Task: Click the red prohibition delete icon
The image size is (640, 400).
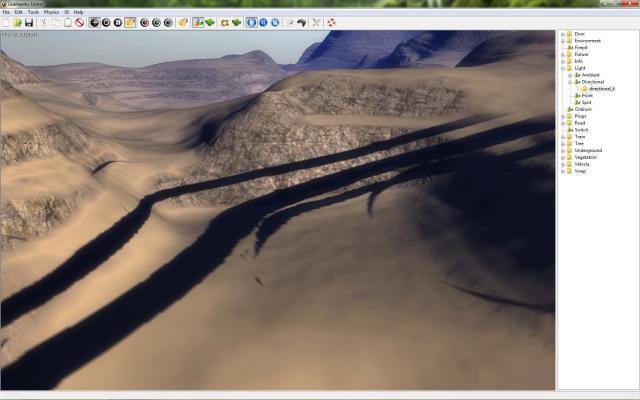Action: 79,22
